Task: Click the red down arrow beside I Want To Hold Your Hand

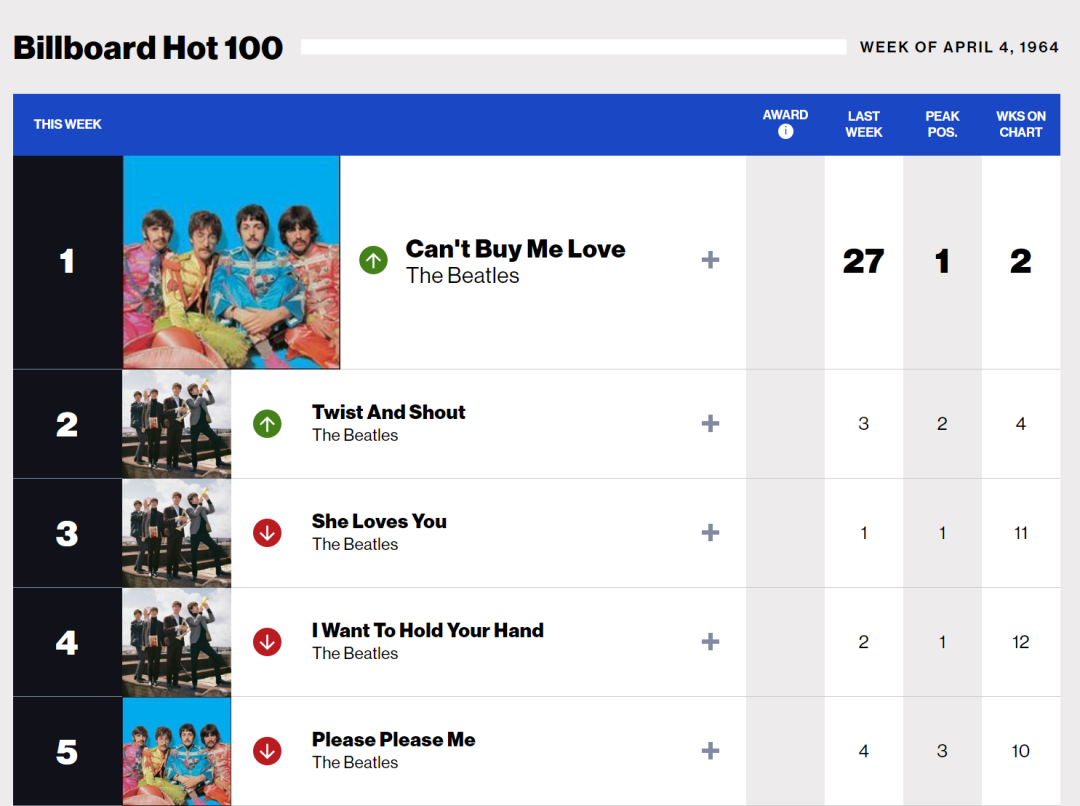Action: pyautogui.click(x=267, y=642)
